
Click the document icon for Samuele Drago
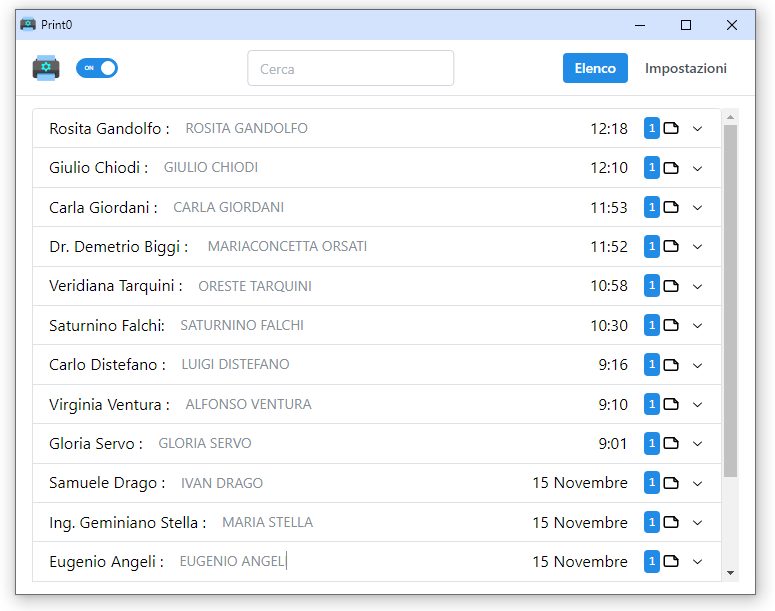pyautogui.click(x=671, y=483)
